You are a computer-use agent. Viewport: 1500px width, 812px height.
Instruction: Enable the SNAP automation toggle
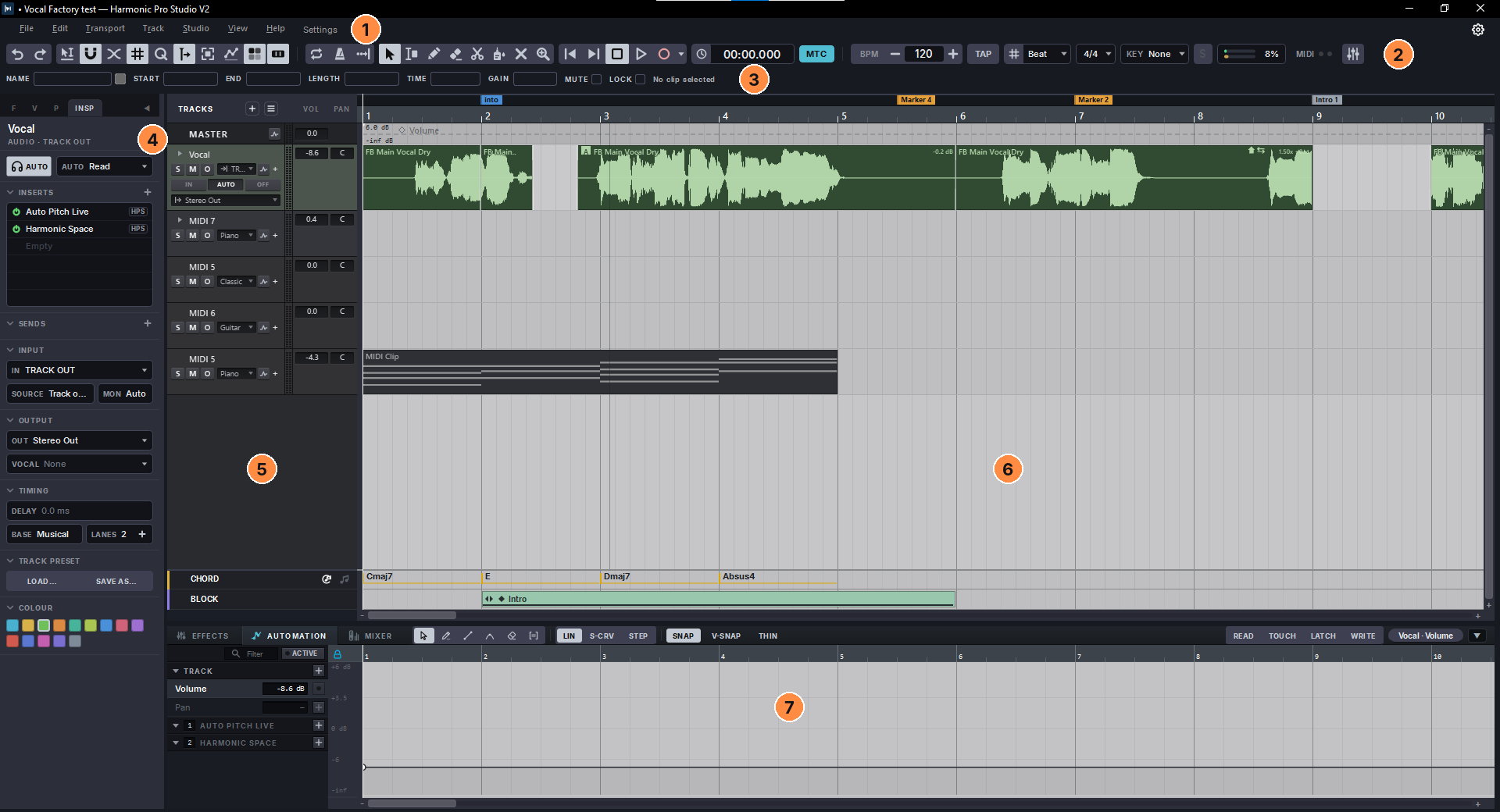(x=683, y=636)
